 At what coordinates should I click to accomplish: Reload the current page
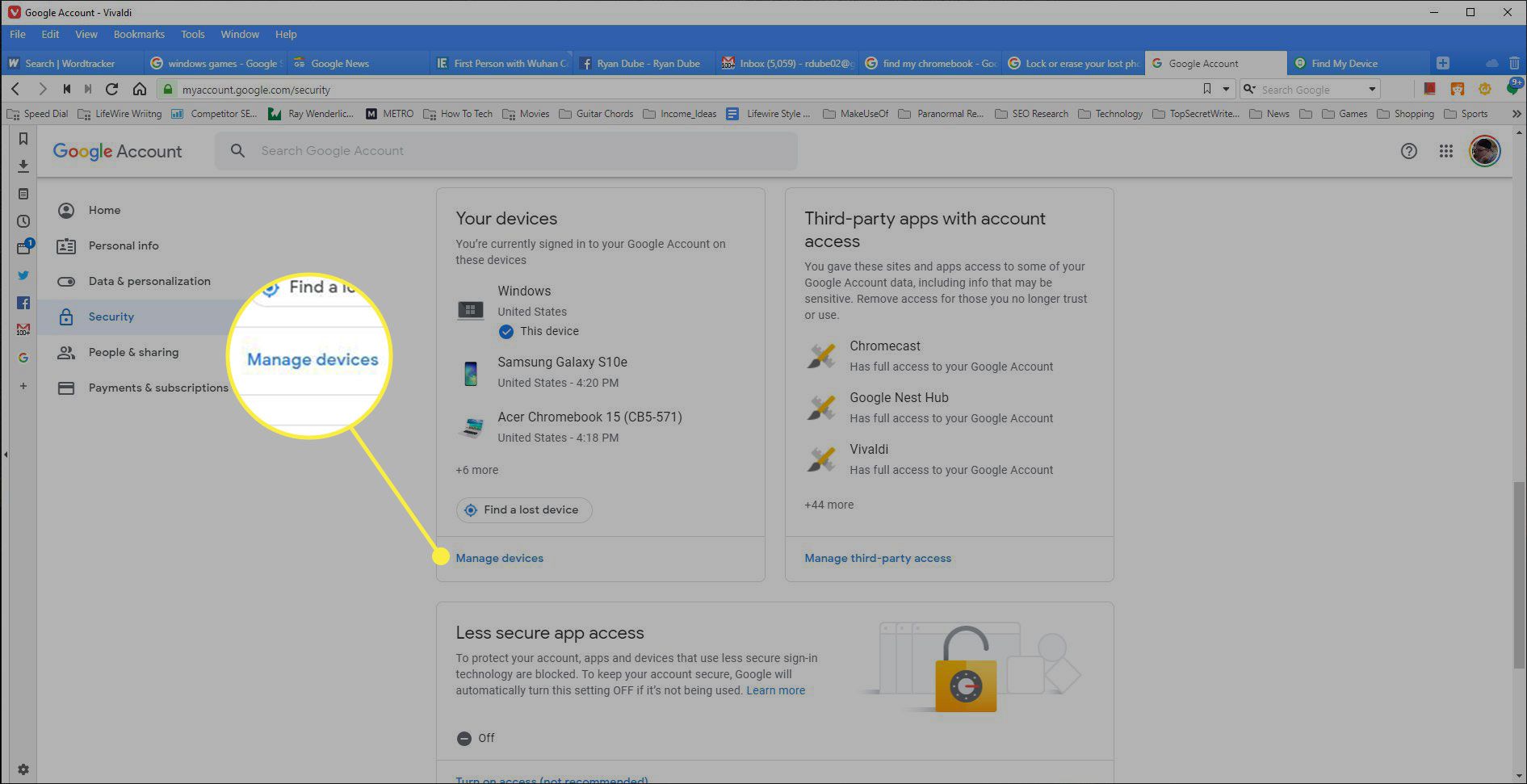[112, 89]
